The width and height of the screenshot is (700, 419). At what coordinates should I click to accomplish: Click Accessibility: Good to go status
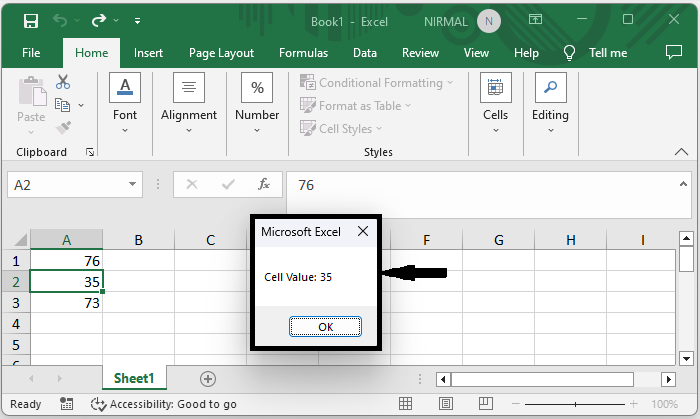163,404
